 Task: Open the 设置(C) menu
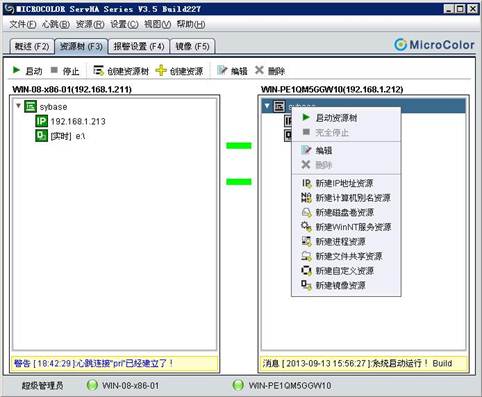(124, 24)
